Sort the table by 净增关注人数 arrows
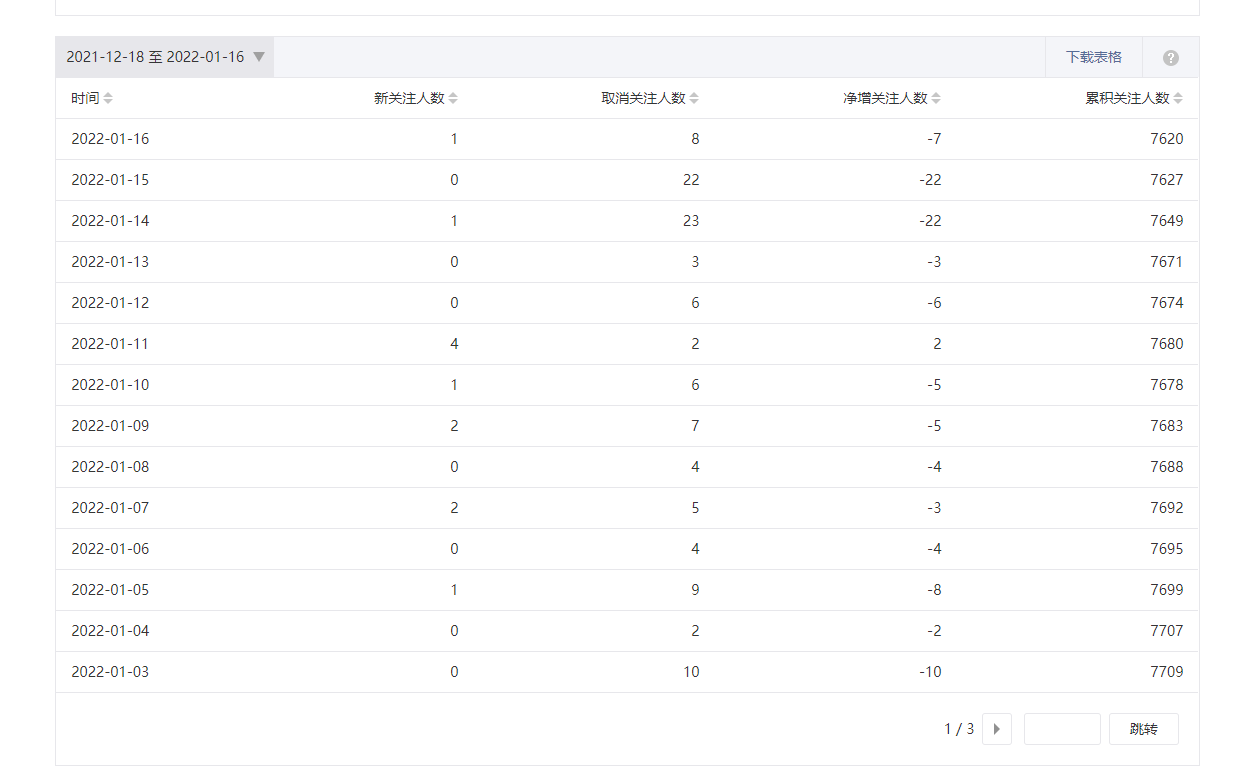The width and height of the screenshot is (1250, 779). (x=936, y=98)
